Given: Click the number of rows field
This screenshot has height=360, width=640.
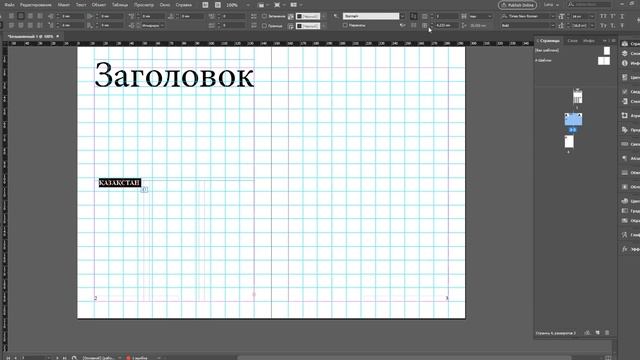Looking at the screenshot, I should (x=447, y=16).
